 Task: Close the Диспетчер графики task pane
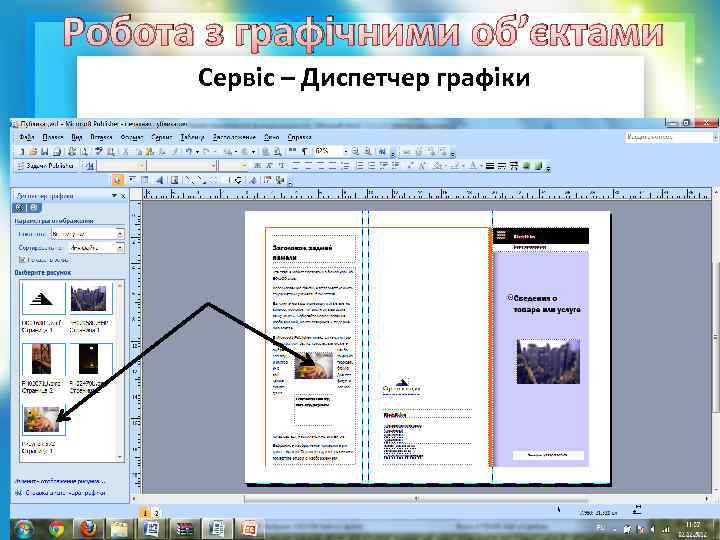pyautogui.click(x=123, y=196)
